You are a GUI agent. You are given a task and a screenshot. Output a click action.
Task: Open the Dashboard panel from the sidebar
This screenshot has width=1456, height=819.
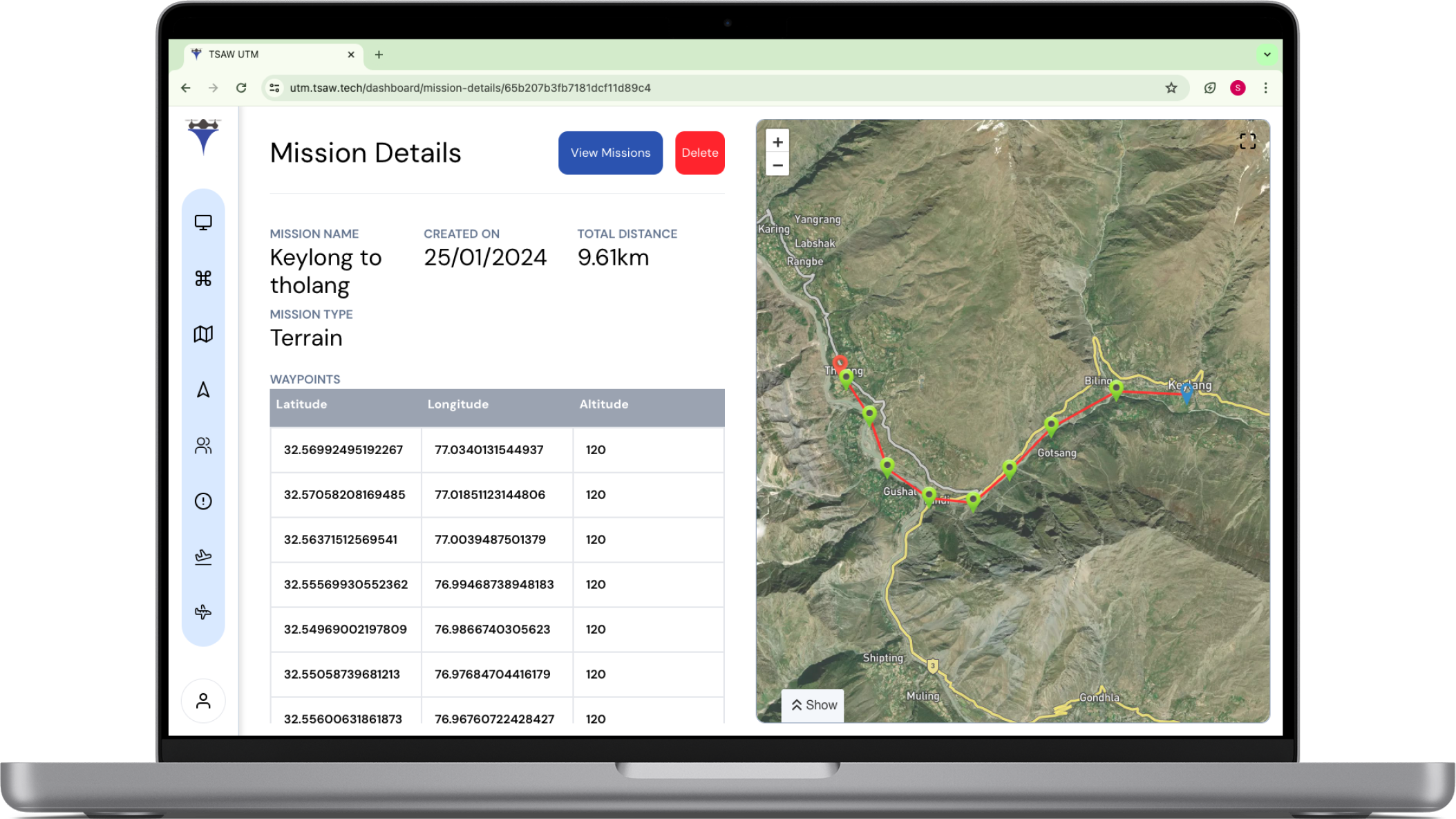(x=202, y=222)
